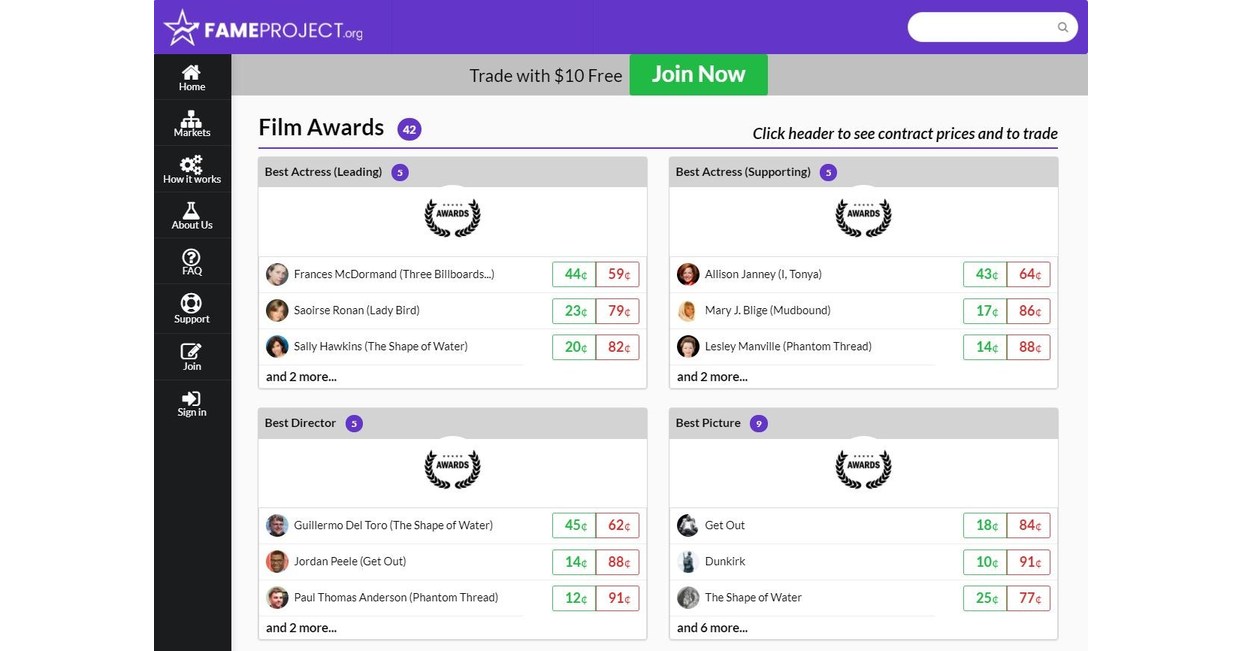Click the 14¢ price for Lesley Manville

coord(985,347)
